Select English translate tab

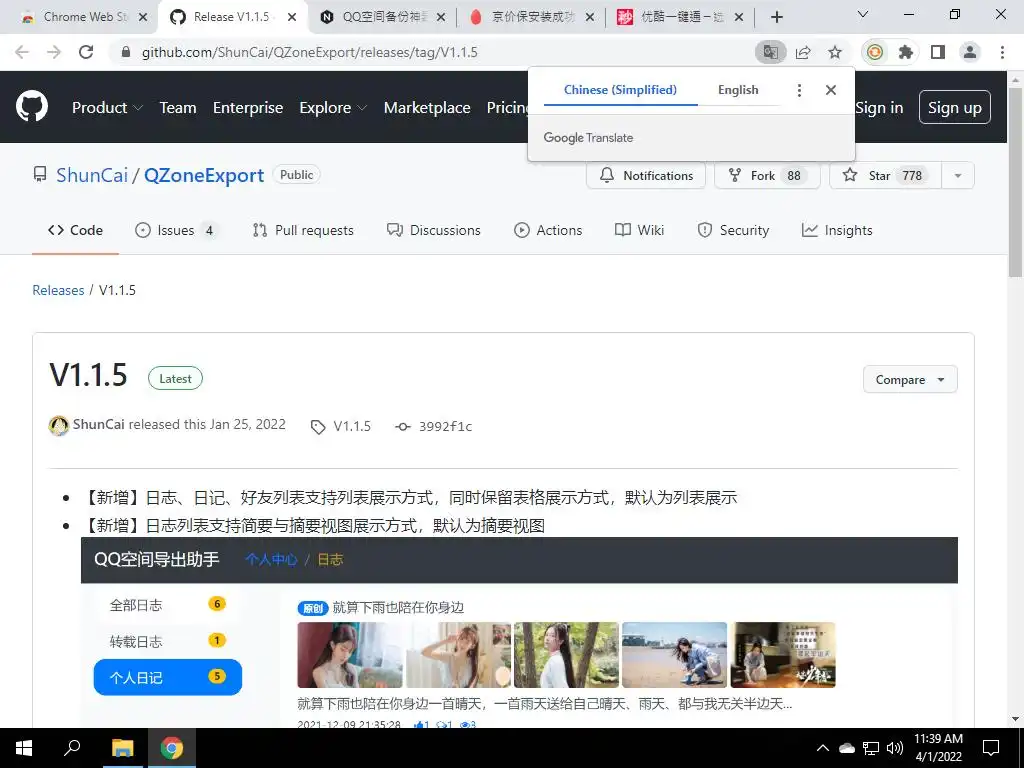(x=738, y=90)
